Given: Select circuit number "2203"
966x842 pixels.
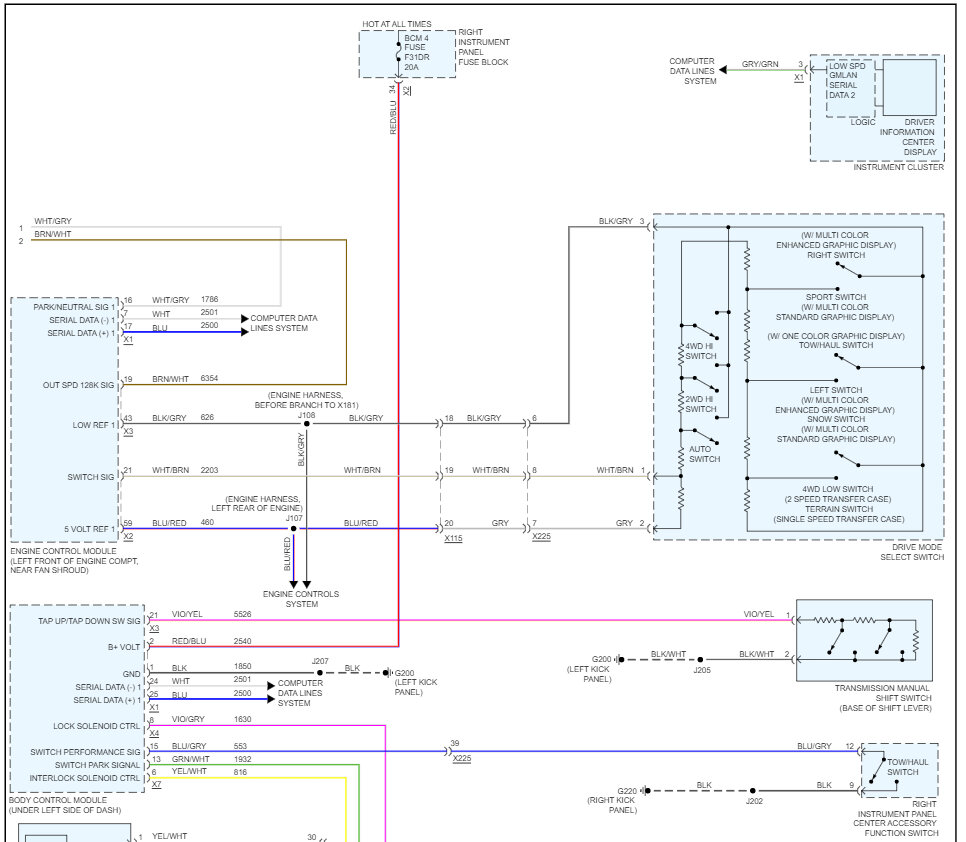Looking at the screenshot, I should click(x=209, y=470).
